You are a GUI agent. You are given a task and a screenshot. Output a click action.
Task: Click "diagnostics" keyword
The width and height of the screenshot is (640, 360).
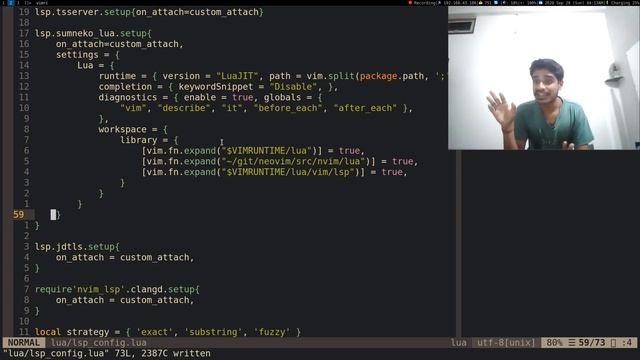(127, 98)
